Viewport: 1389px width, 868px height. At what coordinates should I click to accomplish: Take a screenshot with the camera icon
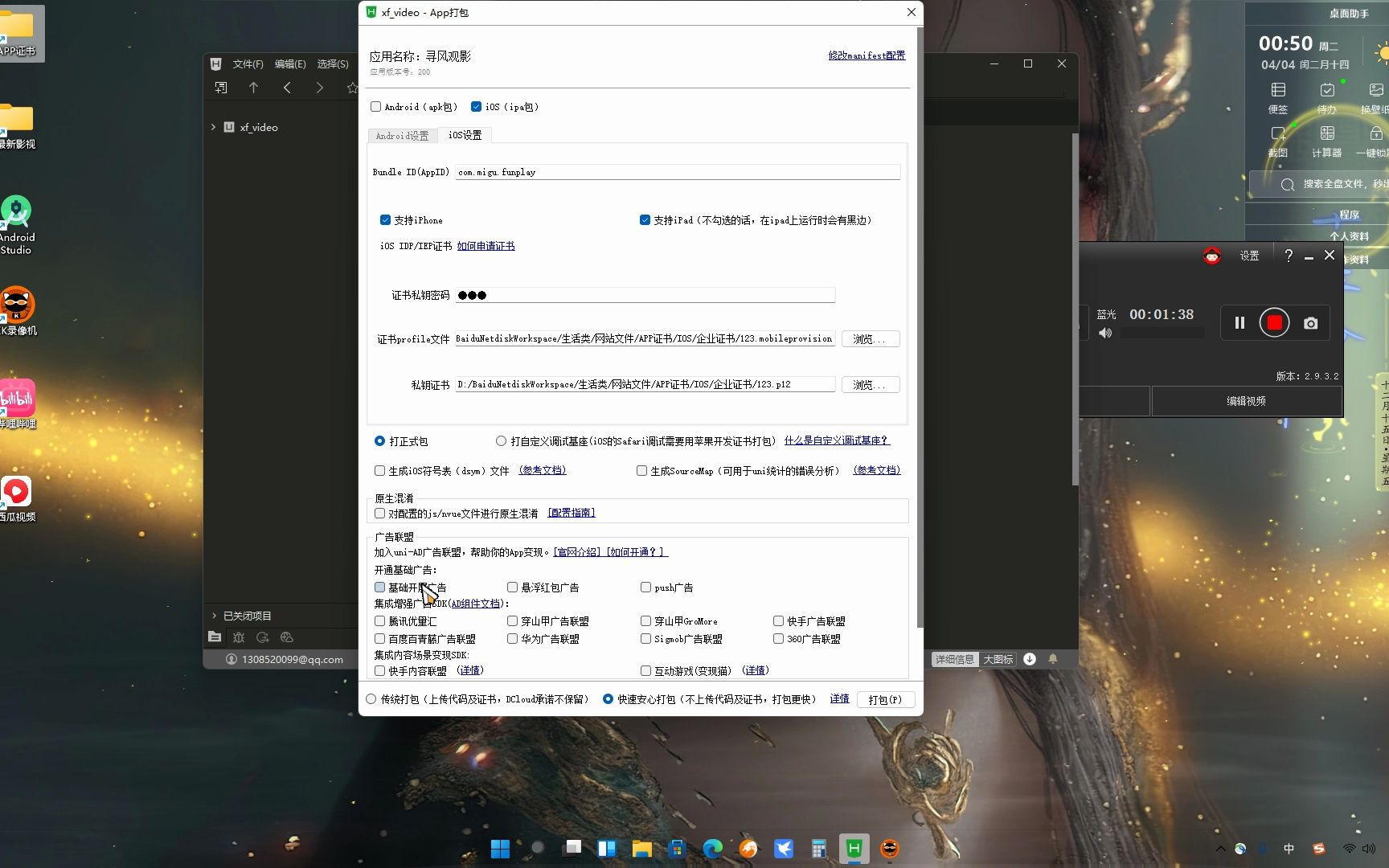pyautogui.click(x=1311, y=323)
